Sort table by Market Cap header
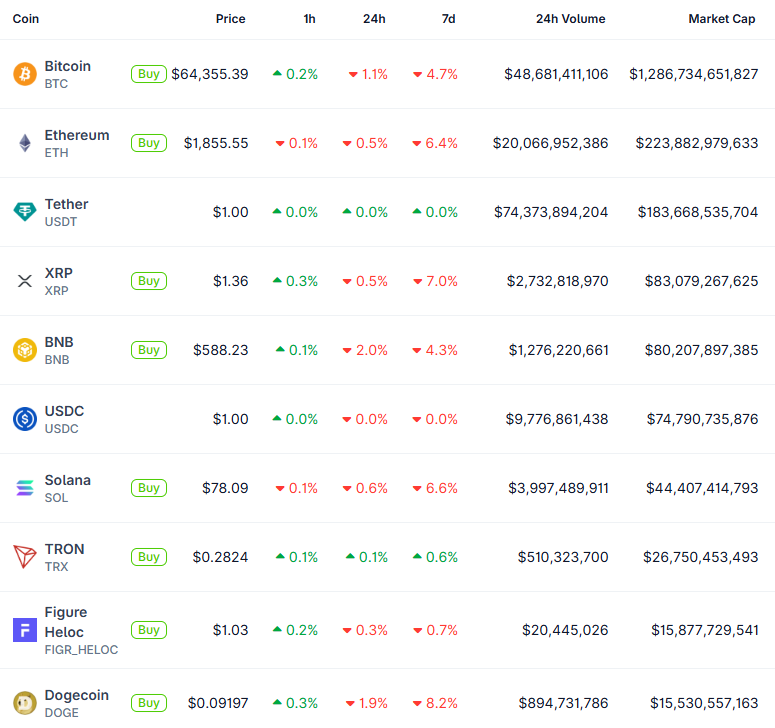775x728 pixels. [723, 19]
